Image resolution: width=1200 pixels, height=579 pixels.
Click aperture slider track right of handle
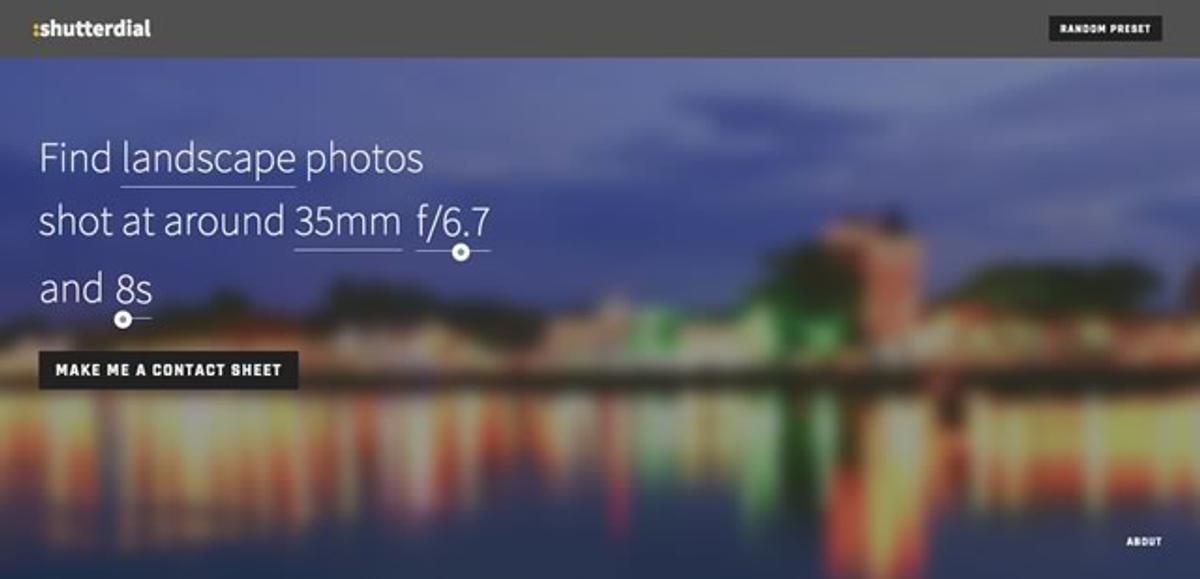coord(480,252)
